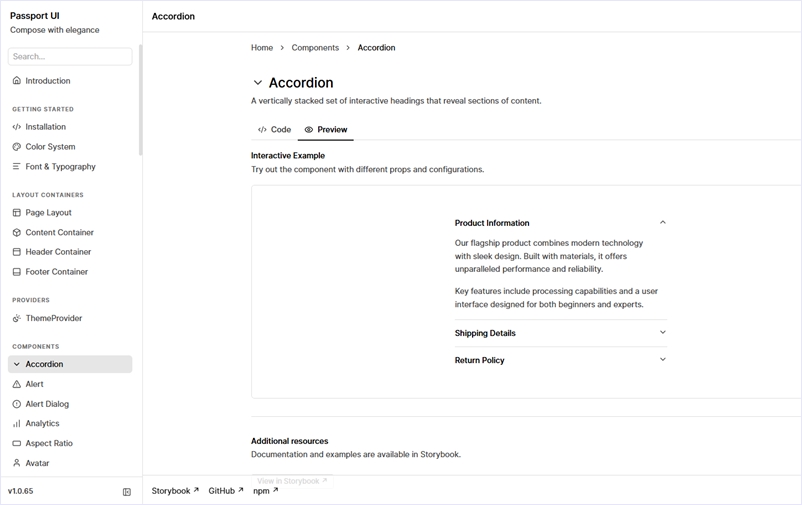This screenshot has width=802, height=505.
Task: Go to Components in breadcrumb
Action: pyautogui.click(x=315, y=48)
